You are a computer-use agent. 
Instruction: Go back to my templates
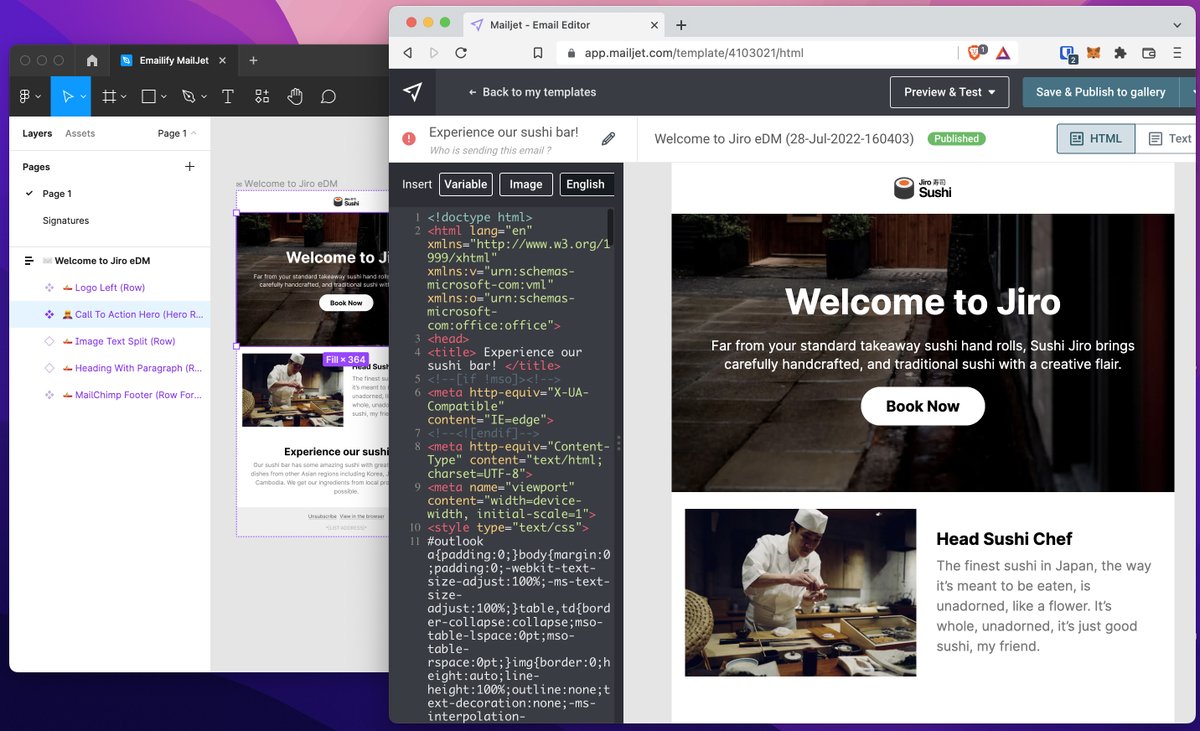pos(532,92)
